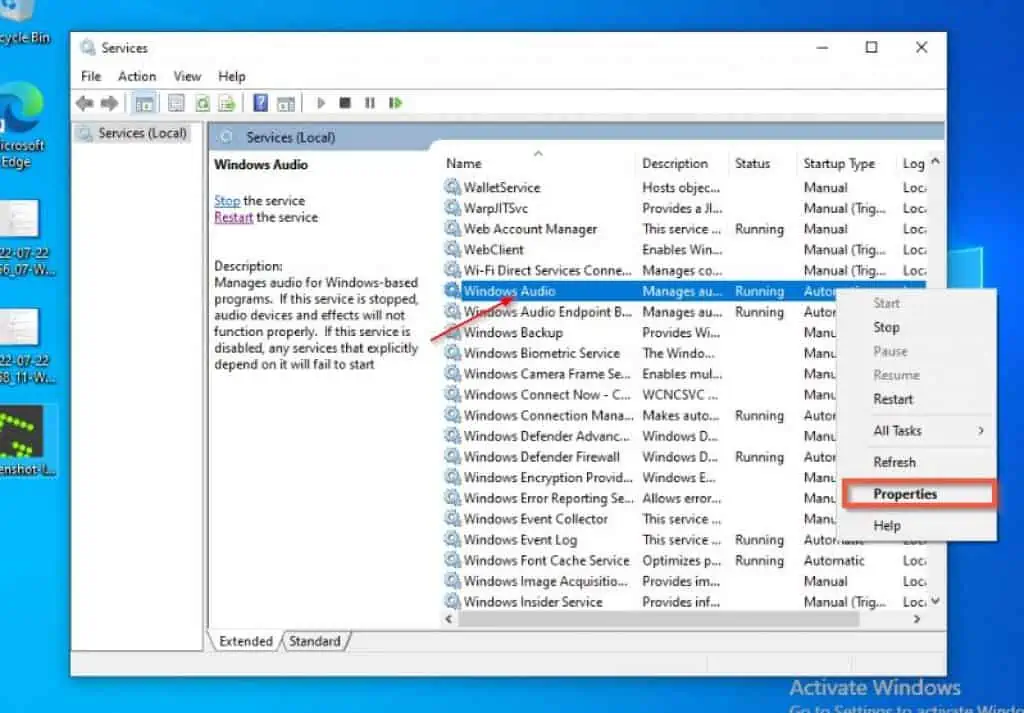Click the Forward navigation arrow
Viewport: 1024px width, 713px height.
pos(110,102)
